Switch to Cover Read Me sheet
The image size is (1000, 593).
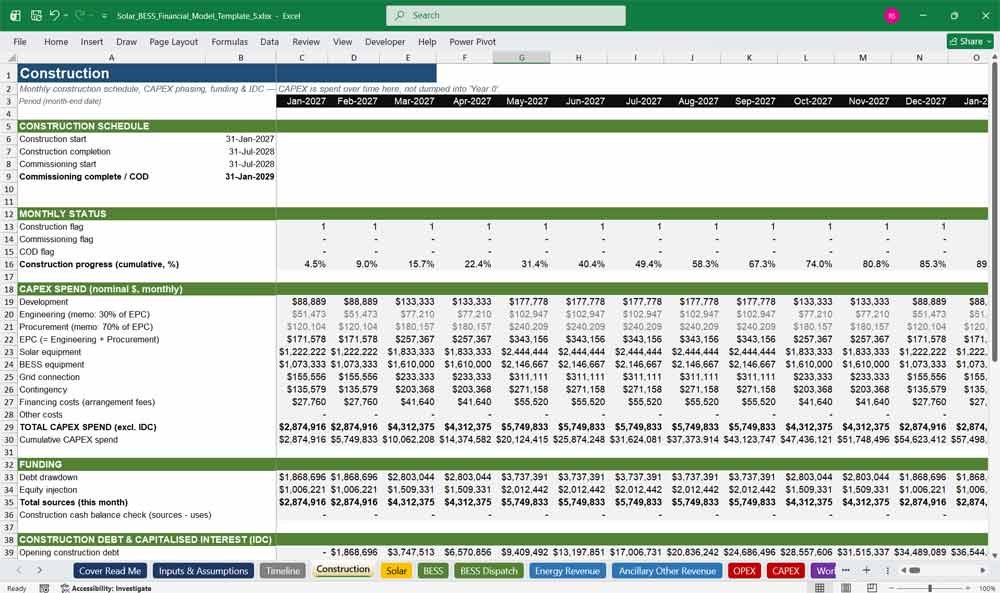pos(110,571)
